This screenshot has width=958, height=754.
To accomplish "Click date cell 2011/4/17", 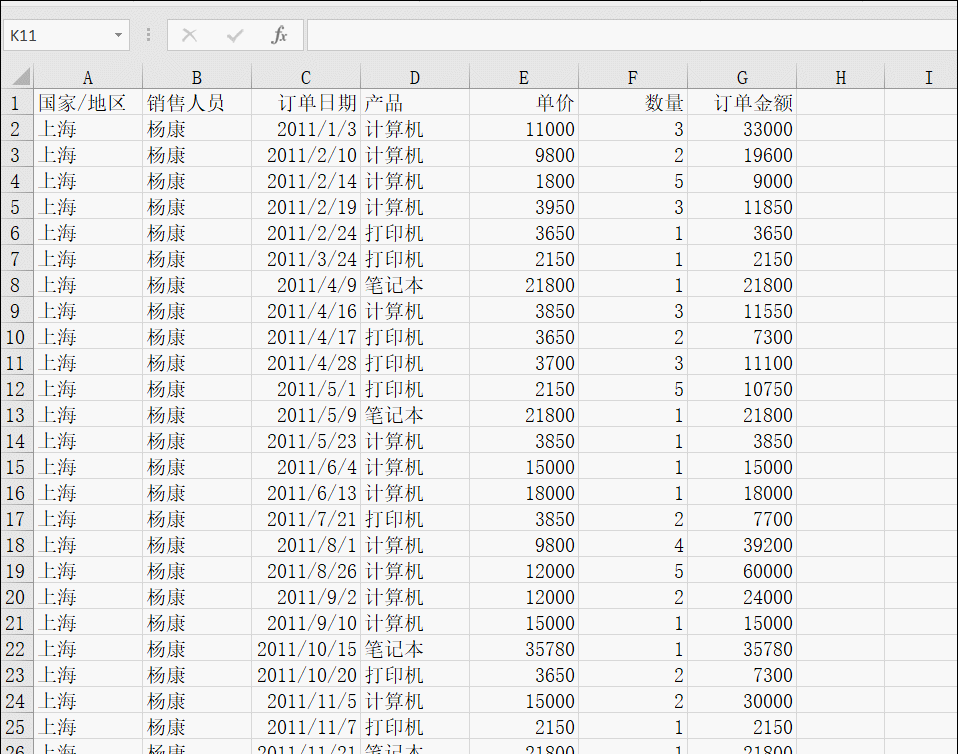I will [x=306, y=337].
